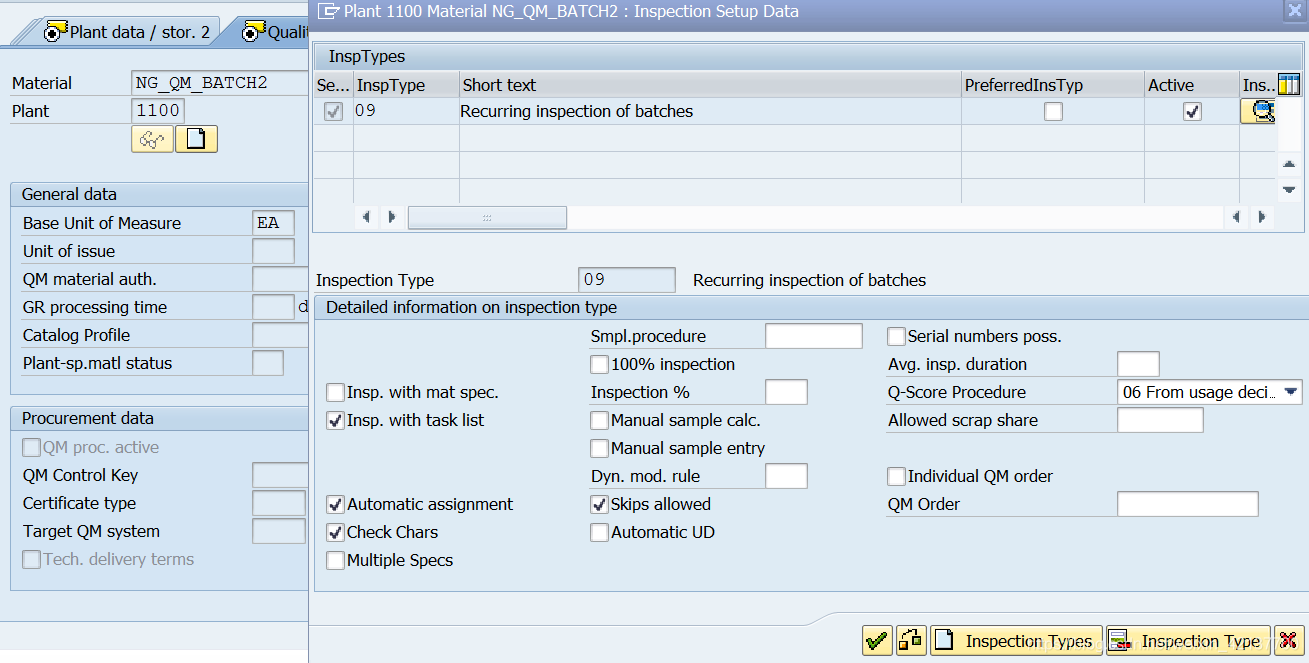Click the Choose selection icon next to the checkmark
Screen dimensions: 1309x663
910,640
